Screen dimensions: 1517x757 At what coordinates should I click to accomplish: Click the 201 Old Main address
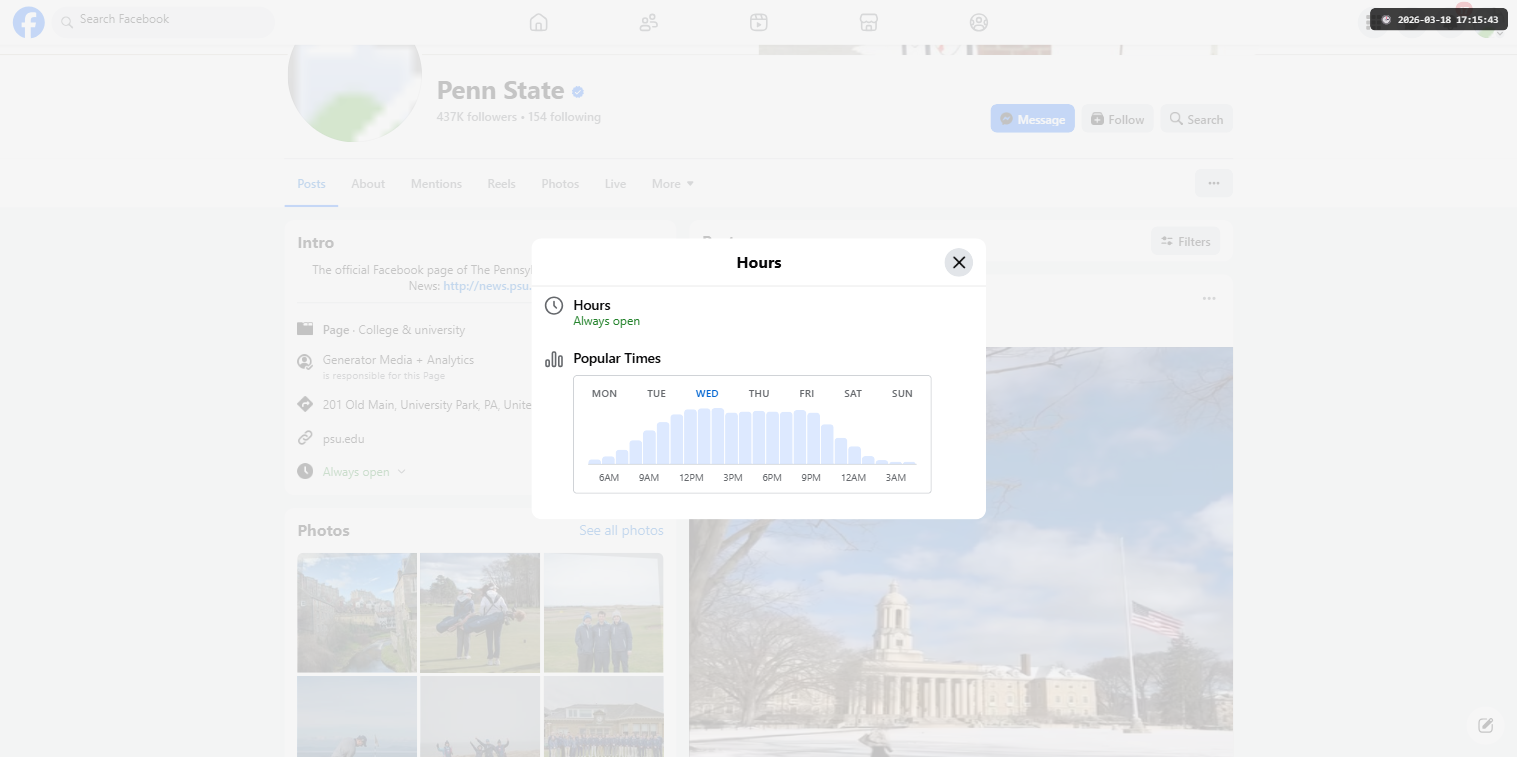pos(427,405)
